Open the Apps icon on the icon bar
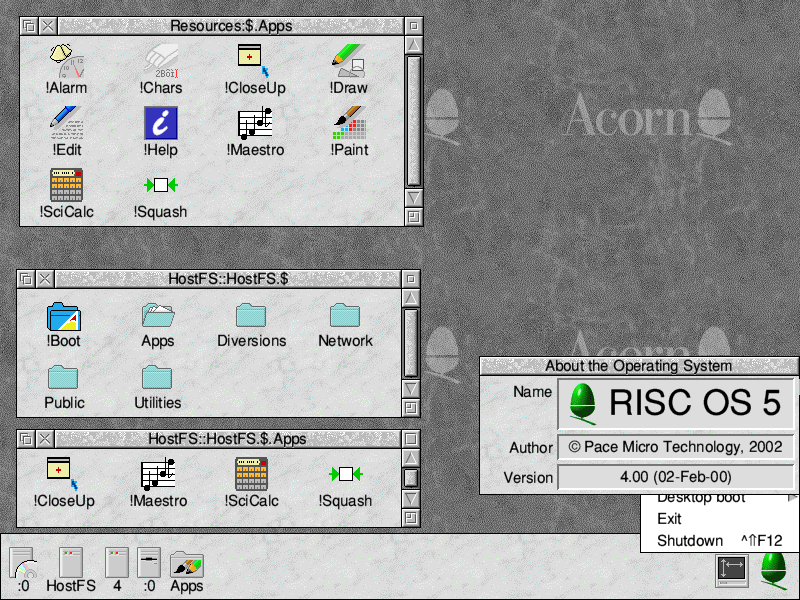This screenshot has width=800, height=600. [187, 571]
